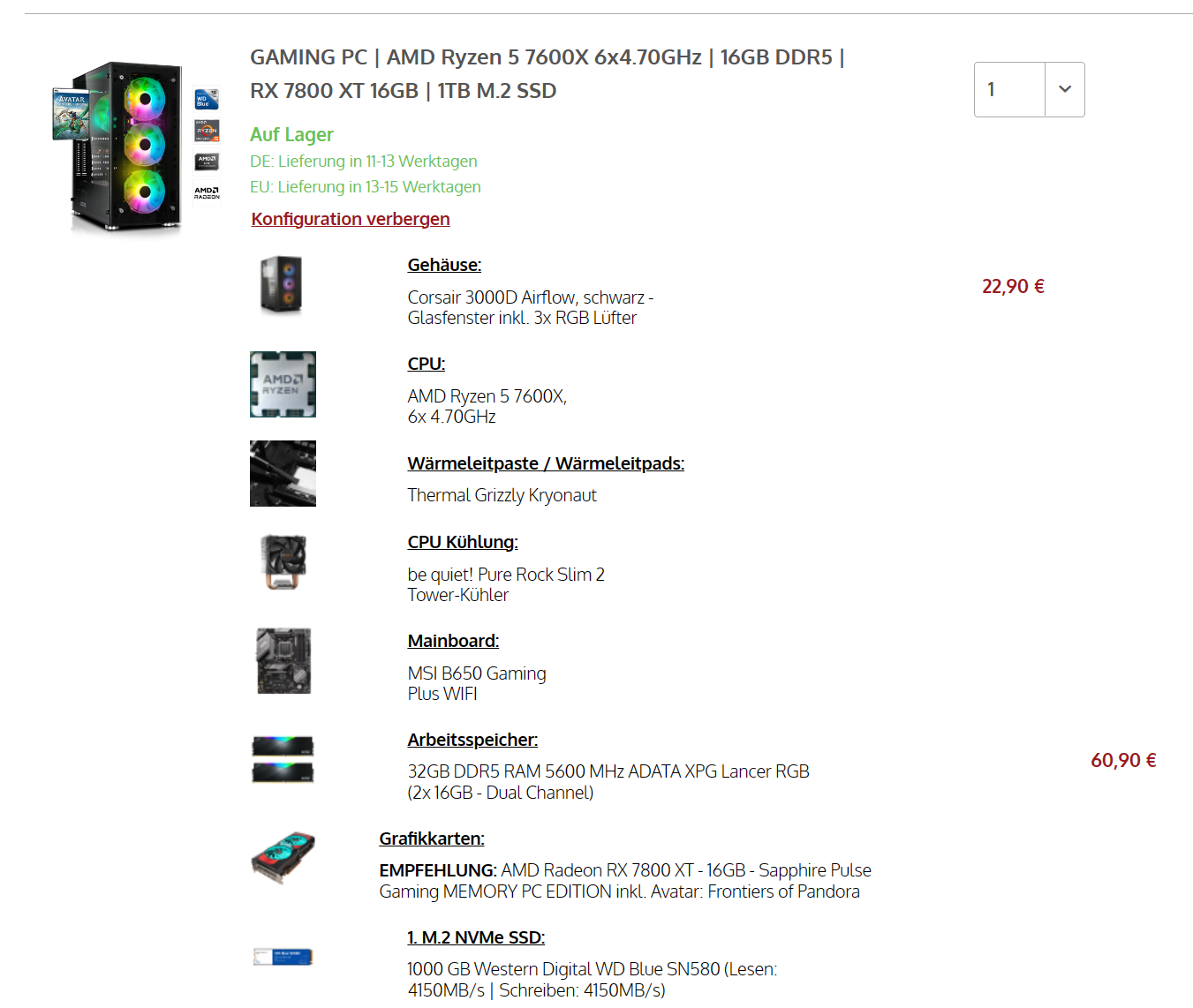Viewport: 1193px width, 1008px height.
Task: Click the be quiet! cooler thumbnail
Action: (x=283, y=561)
